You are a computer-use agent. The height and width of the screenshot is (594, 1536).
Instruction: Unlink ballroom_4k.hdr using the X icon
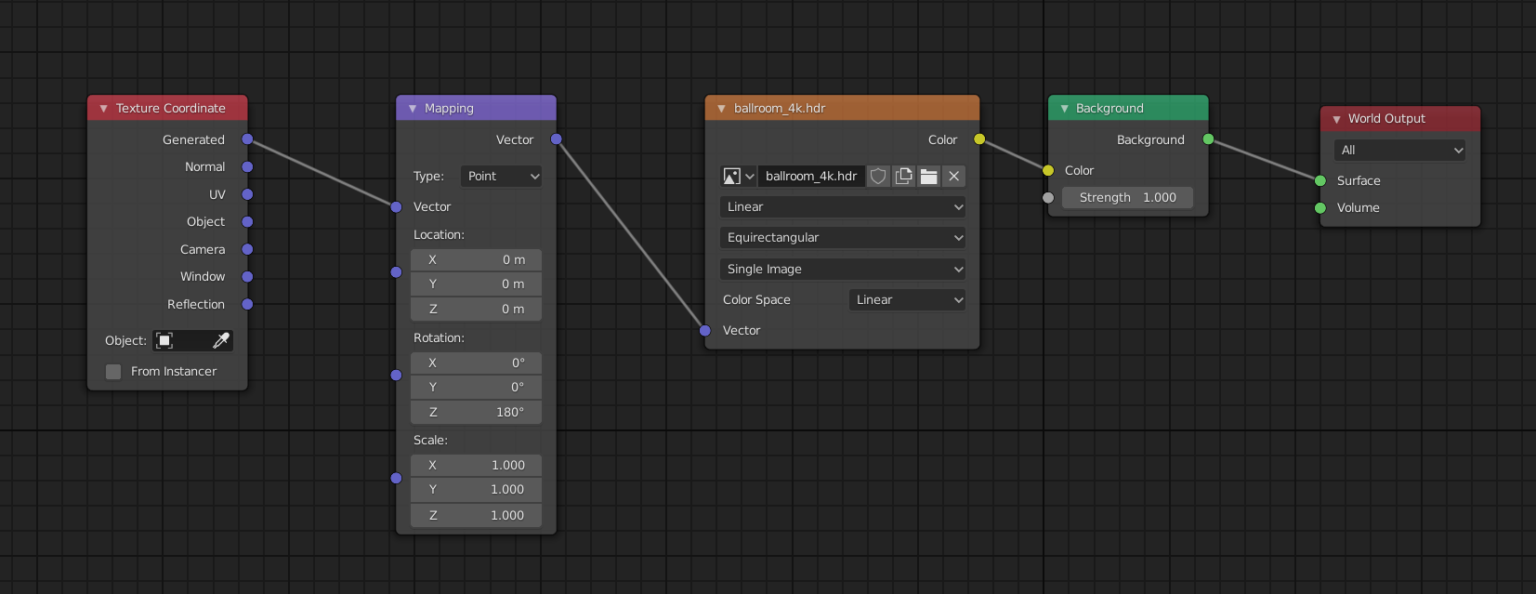coord(954,176)
